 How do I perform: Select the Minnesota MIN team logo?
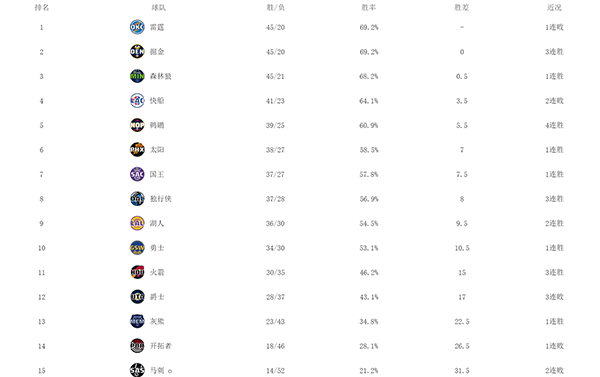point(137,76)
